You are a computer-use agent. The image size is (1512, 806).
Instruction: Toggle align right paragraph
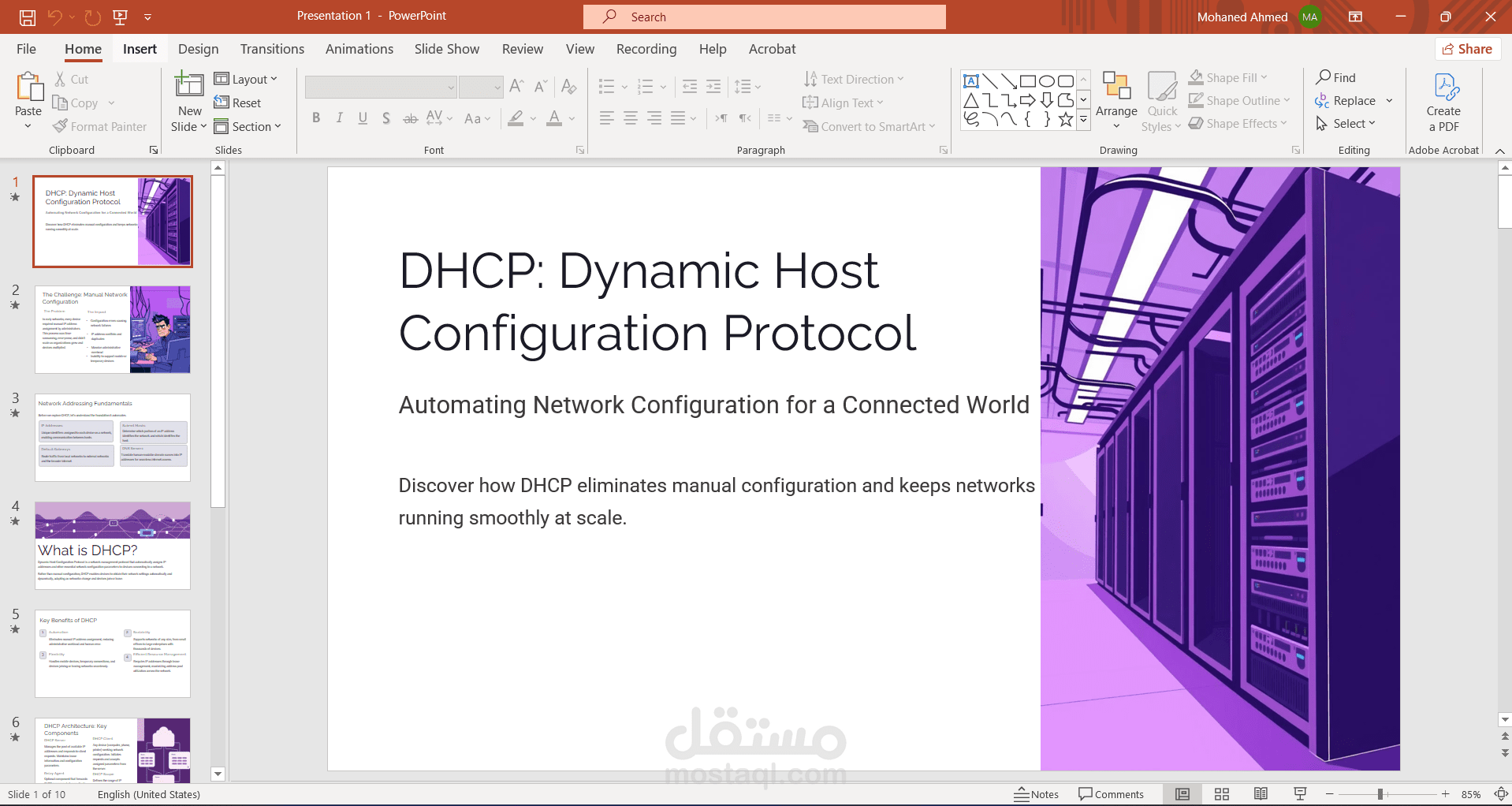tap(654, 118)
